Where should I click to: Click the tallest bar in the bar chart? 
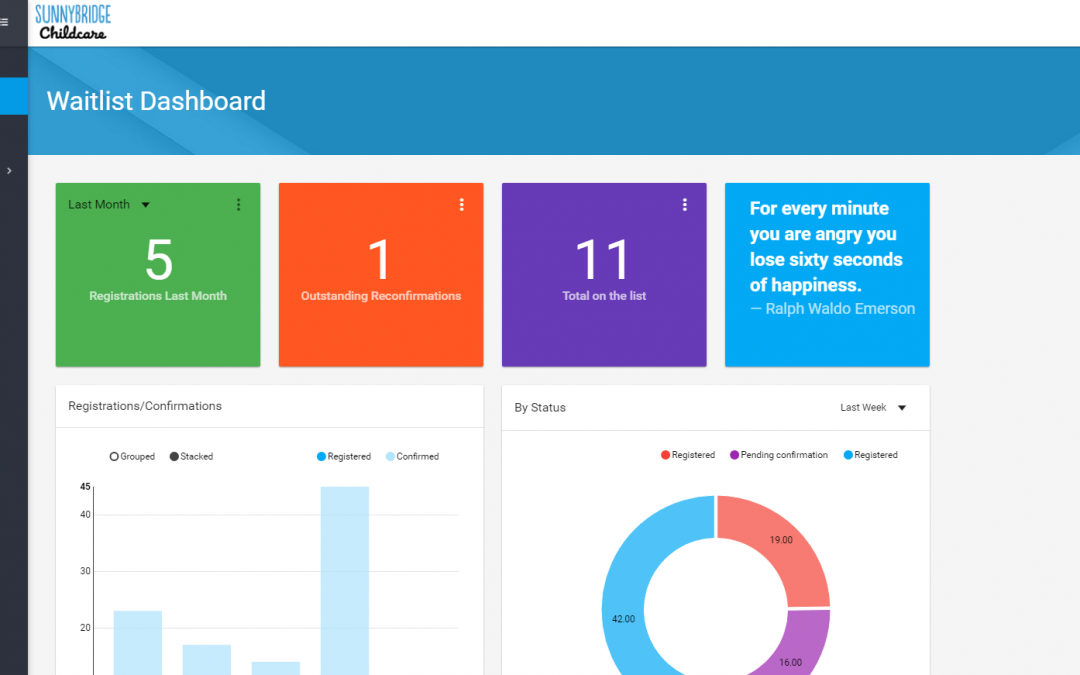[x=344, y=581]
